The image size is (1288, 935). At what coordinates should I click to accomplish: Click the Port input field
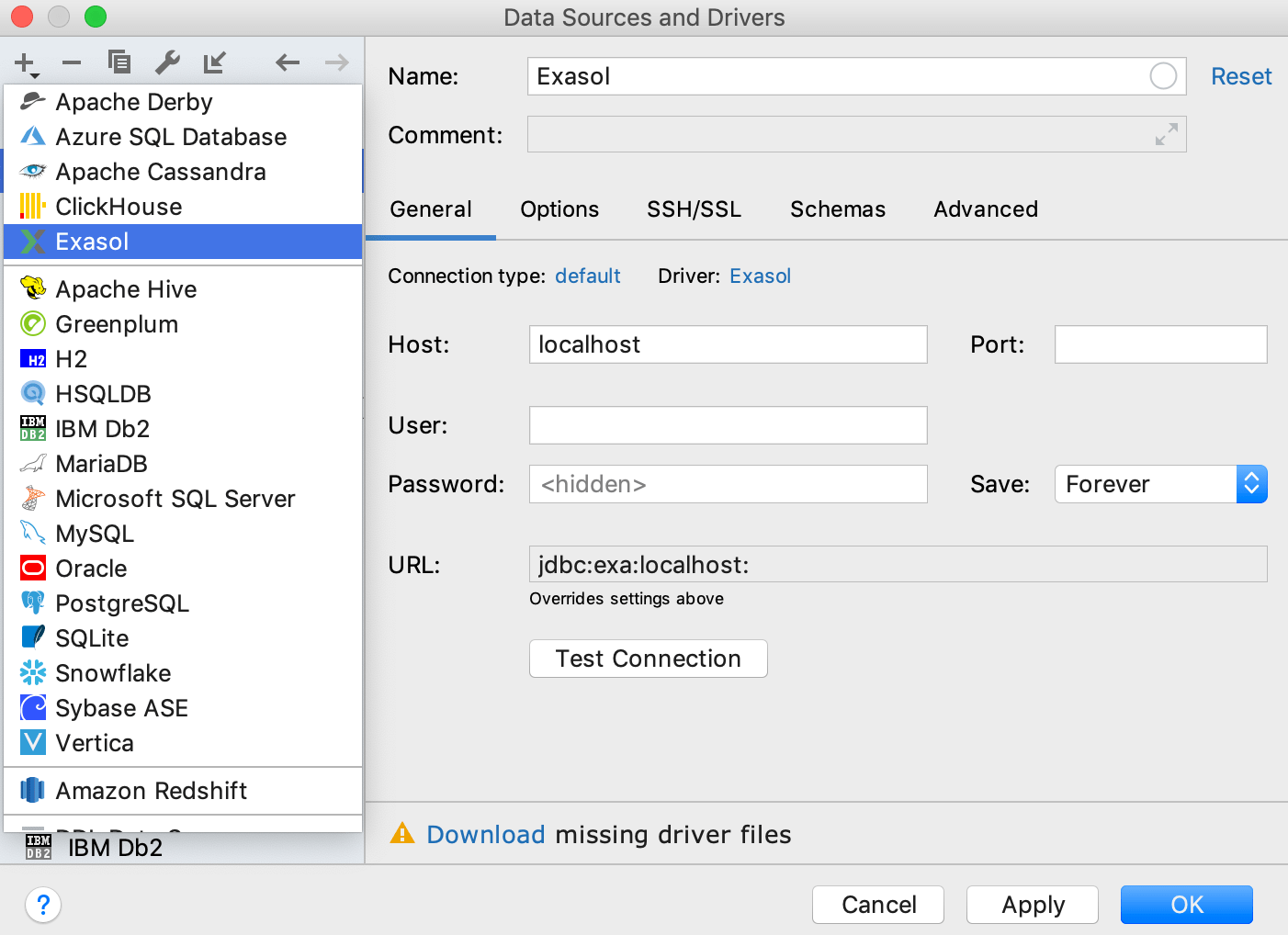1160,344
